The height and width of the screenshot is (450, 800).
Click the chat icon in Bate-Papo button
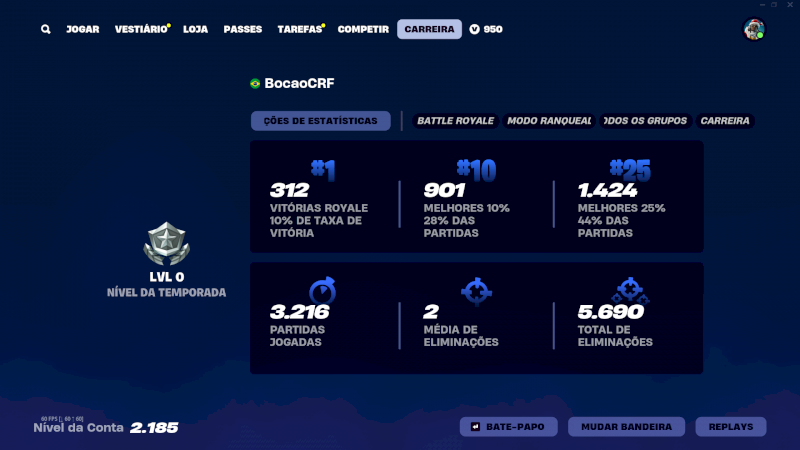(x=475, y=427)
